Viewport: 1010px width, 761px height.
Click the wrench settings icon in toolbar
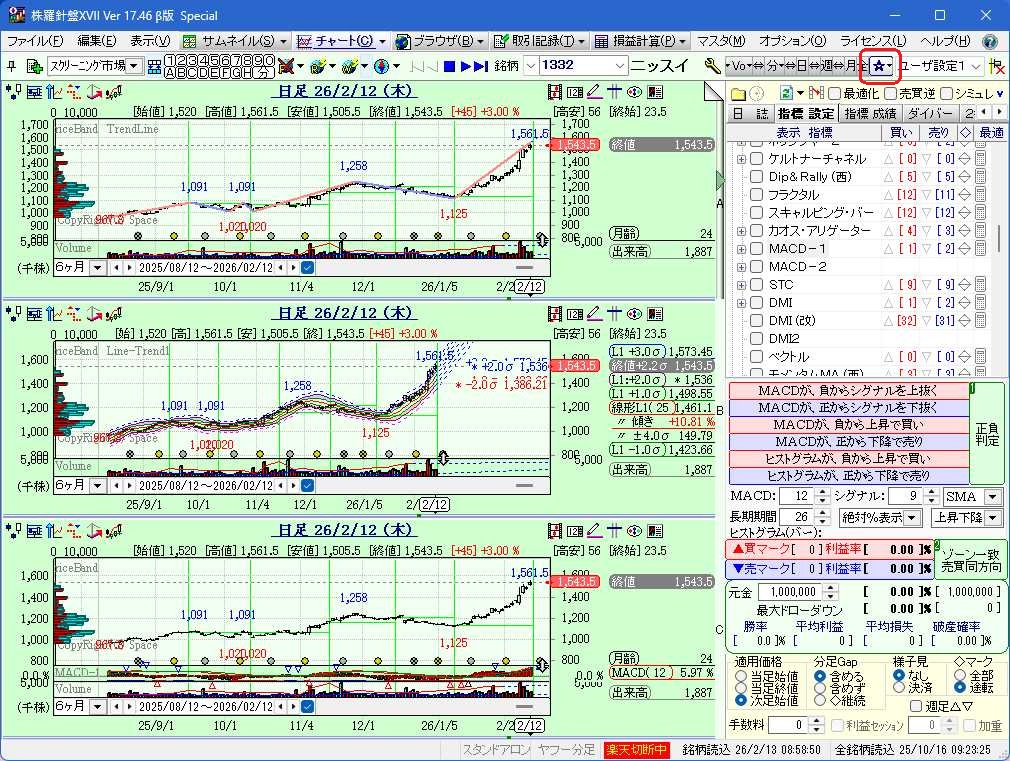click(712, 66)
